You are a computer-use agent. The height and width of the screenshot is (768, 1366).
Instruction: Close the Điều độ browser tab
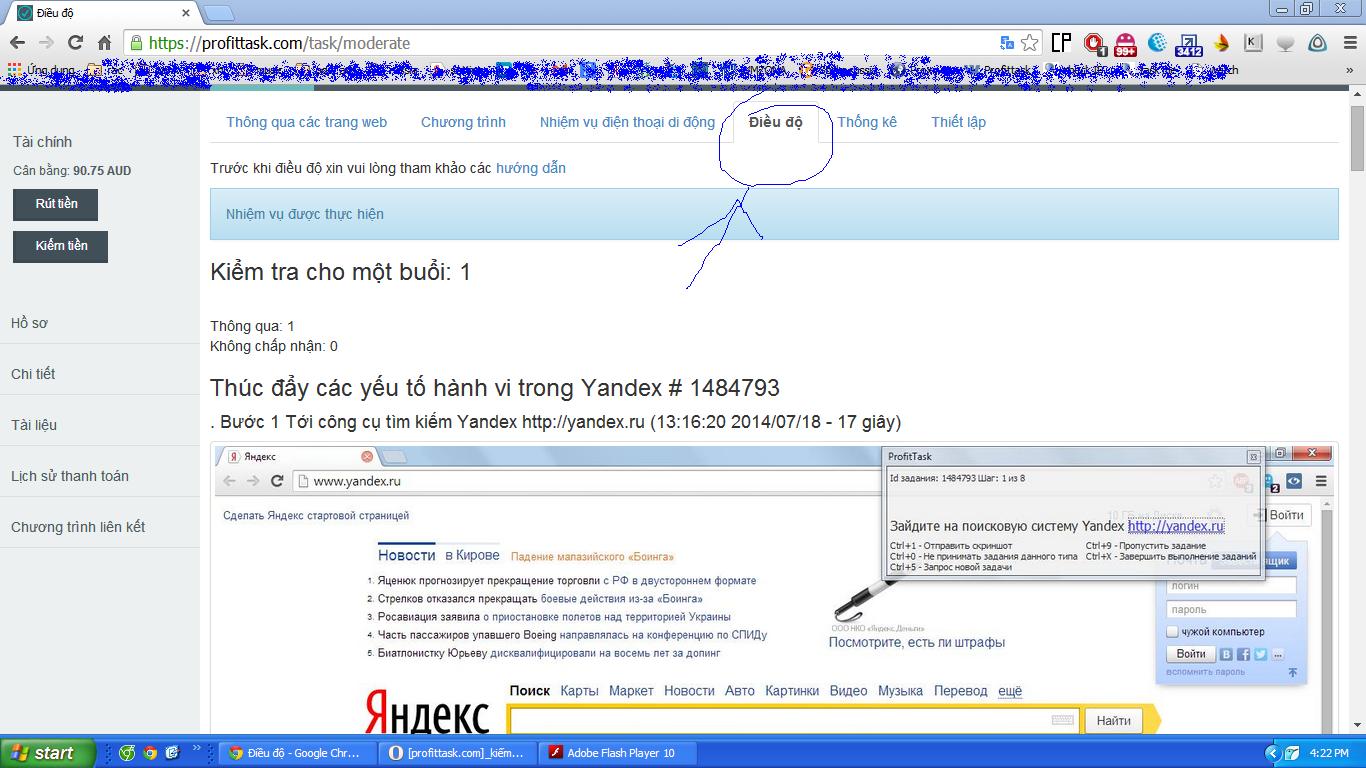click(x=186, y=13)
